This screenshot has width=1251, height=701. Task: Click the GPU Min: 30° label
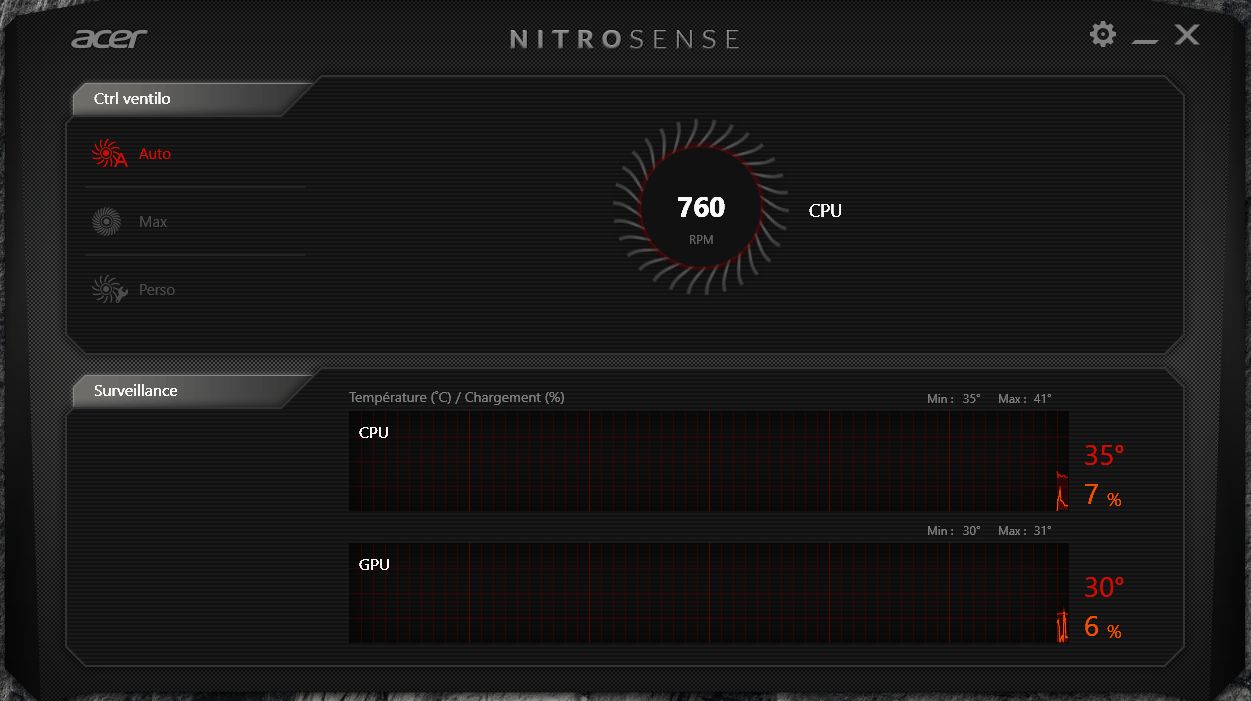point(954,530)
